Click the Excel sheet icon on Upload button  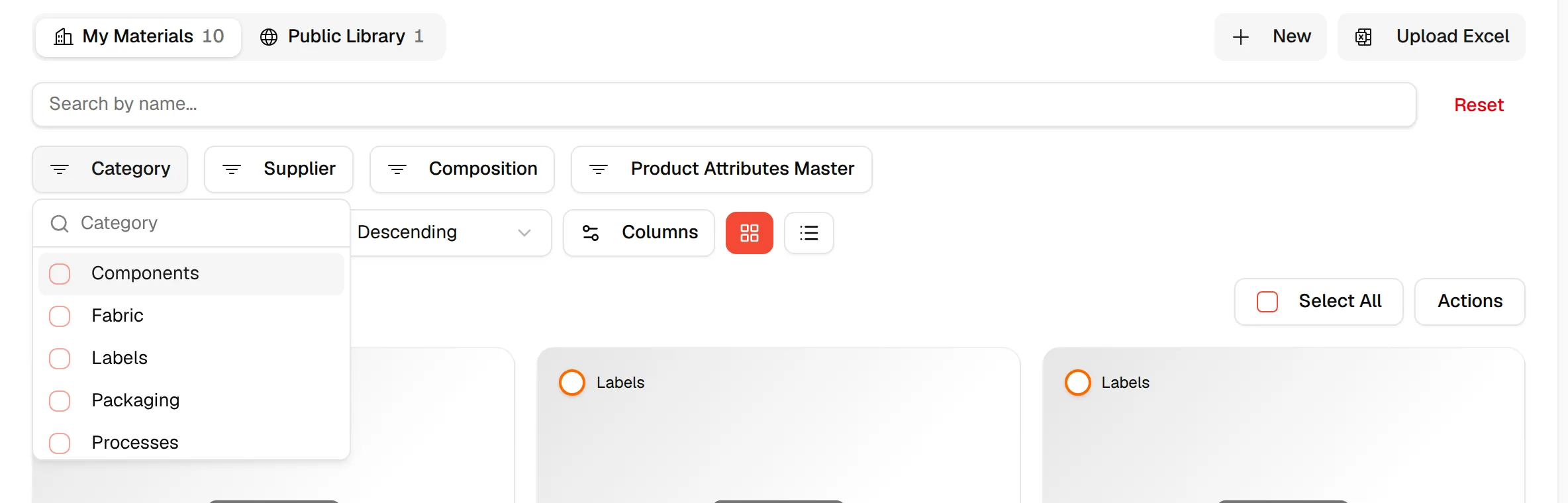pyautogui.click(x=1363, y=37)
